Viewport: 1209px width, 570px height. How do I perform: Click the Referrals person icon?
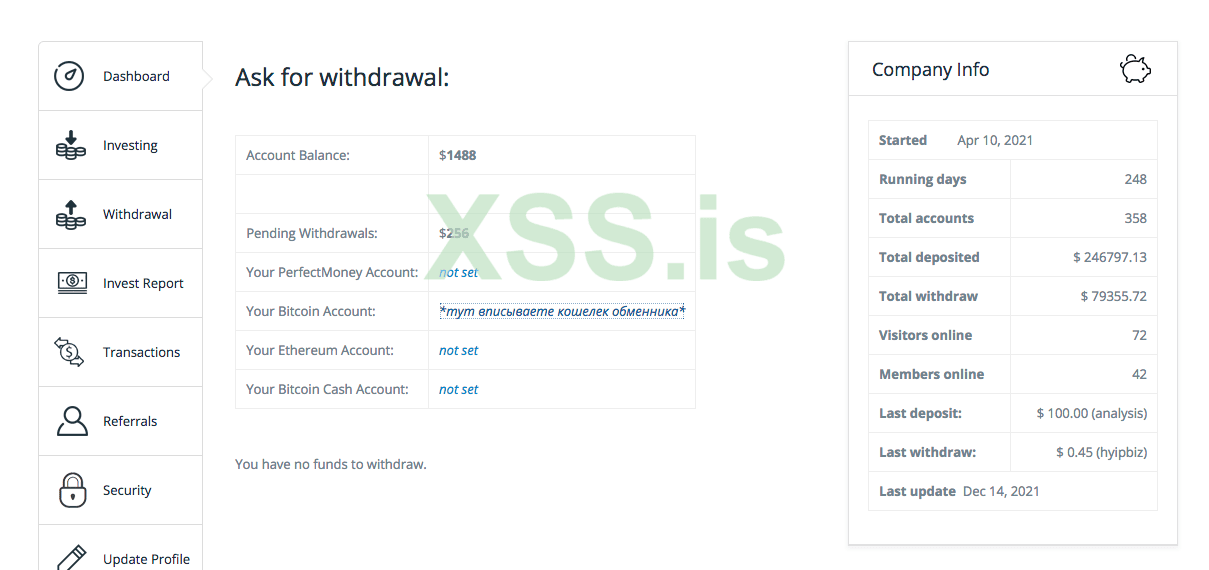coord(71,421)
